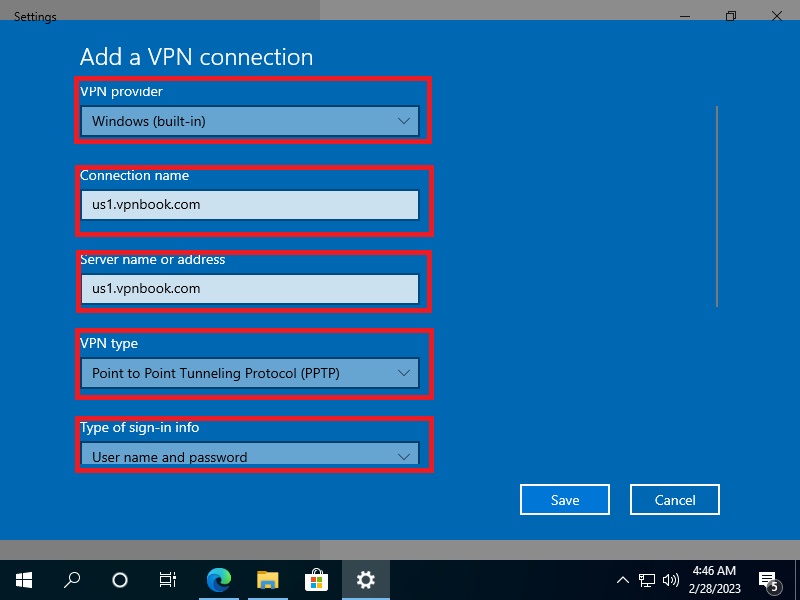This screenshot has width=800, height=600.
Task: Click the Connection name text field
Action: point(250,205)
